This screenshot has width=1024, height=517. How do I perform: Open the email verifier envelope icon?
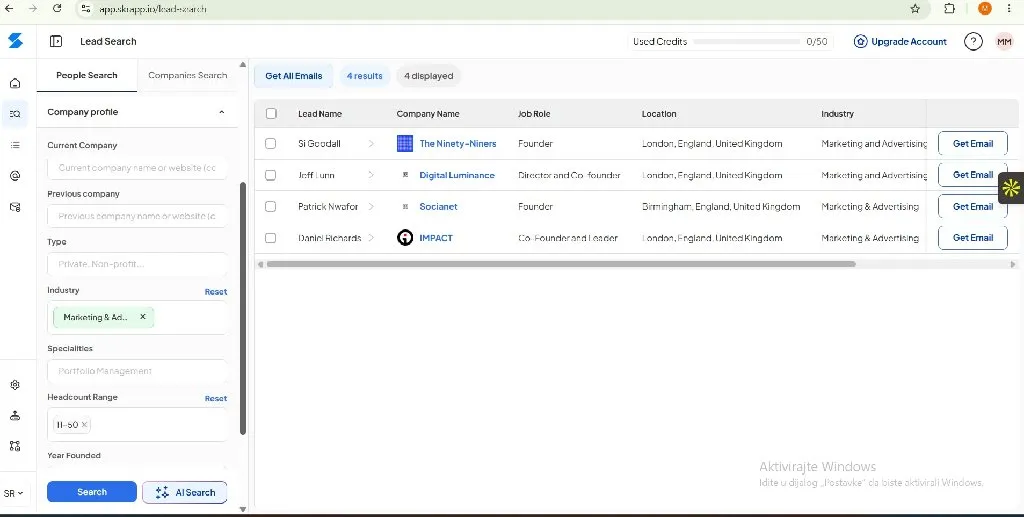click(x=15, y=207)
